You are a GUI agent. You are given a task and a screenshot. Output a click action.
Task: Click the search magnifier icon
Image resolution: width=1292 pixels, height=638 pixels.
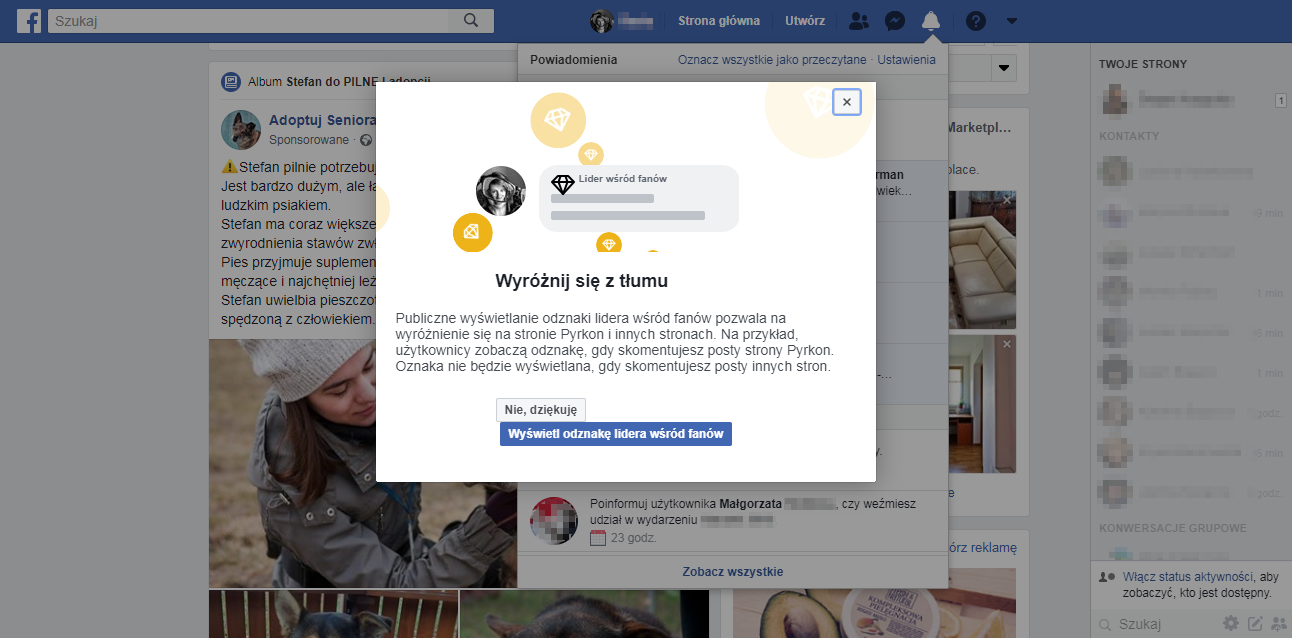472,20
